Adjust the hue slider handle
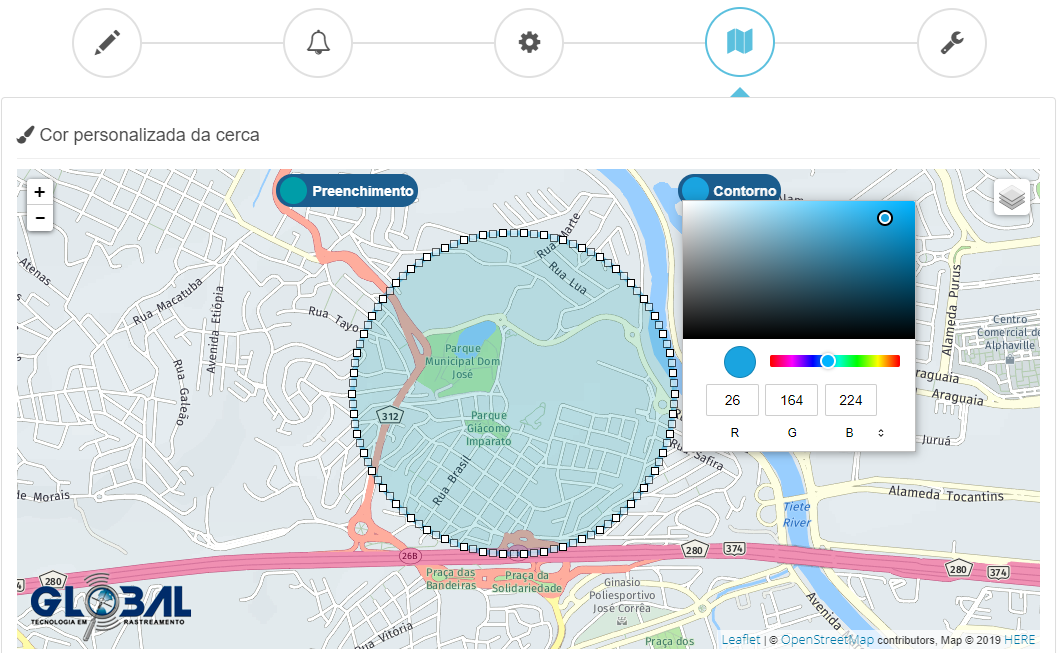The height and width of the screenshot is (653, 1059). pos(828,361)
